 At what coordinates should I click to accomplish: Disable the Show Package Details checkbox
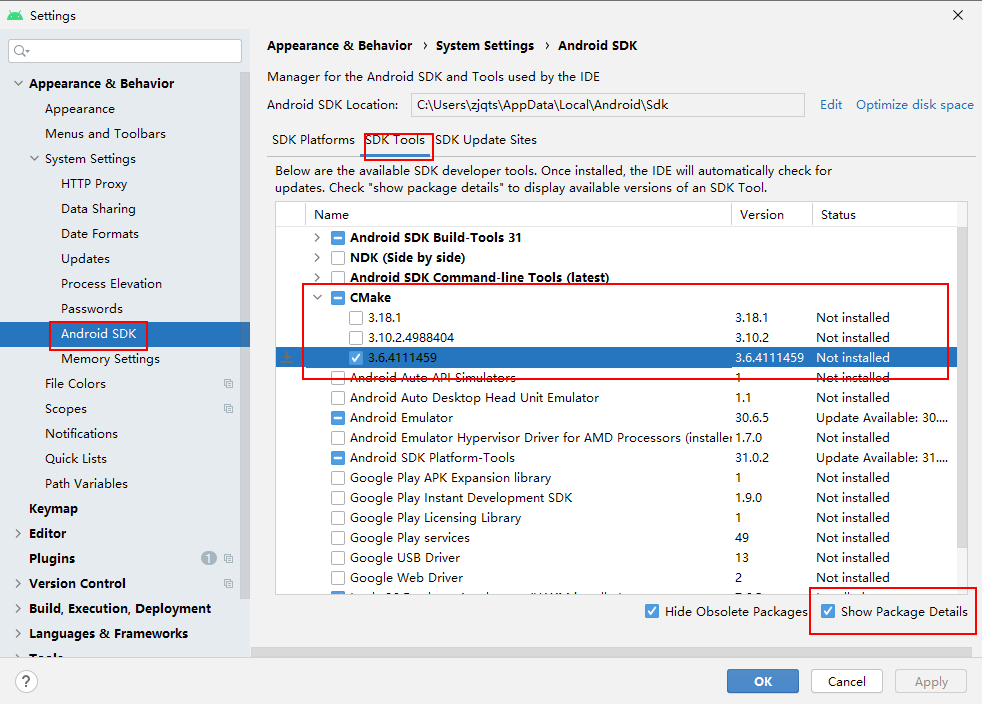(828, 611)
